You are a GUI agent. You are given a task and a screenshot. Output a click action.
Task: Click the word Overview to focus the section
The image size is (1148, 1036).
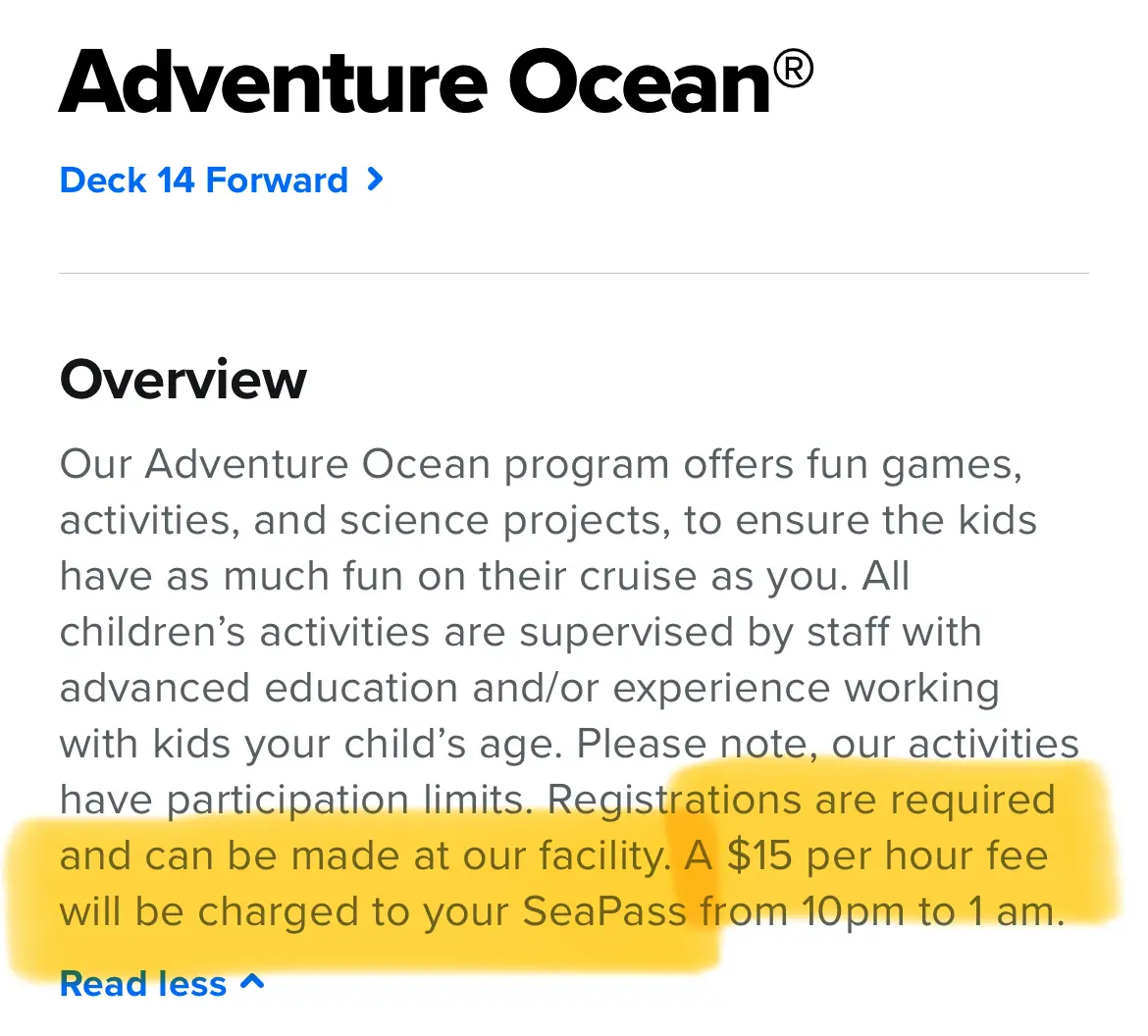(x=183, y=380)
